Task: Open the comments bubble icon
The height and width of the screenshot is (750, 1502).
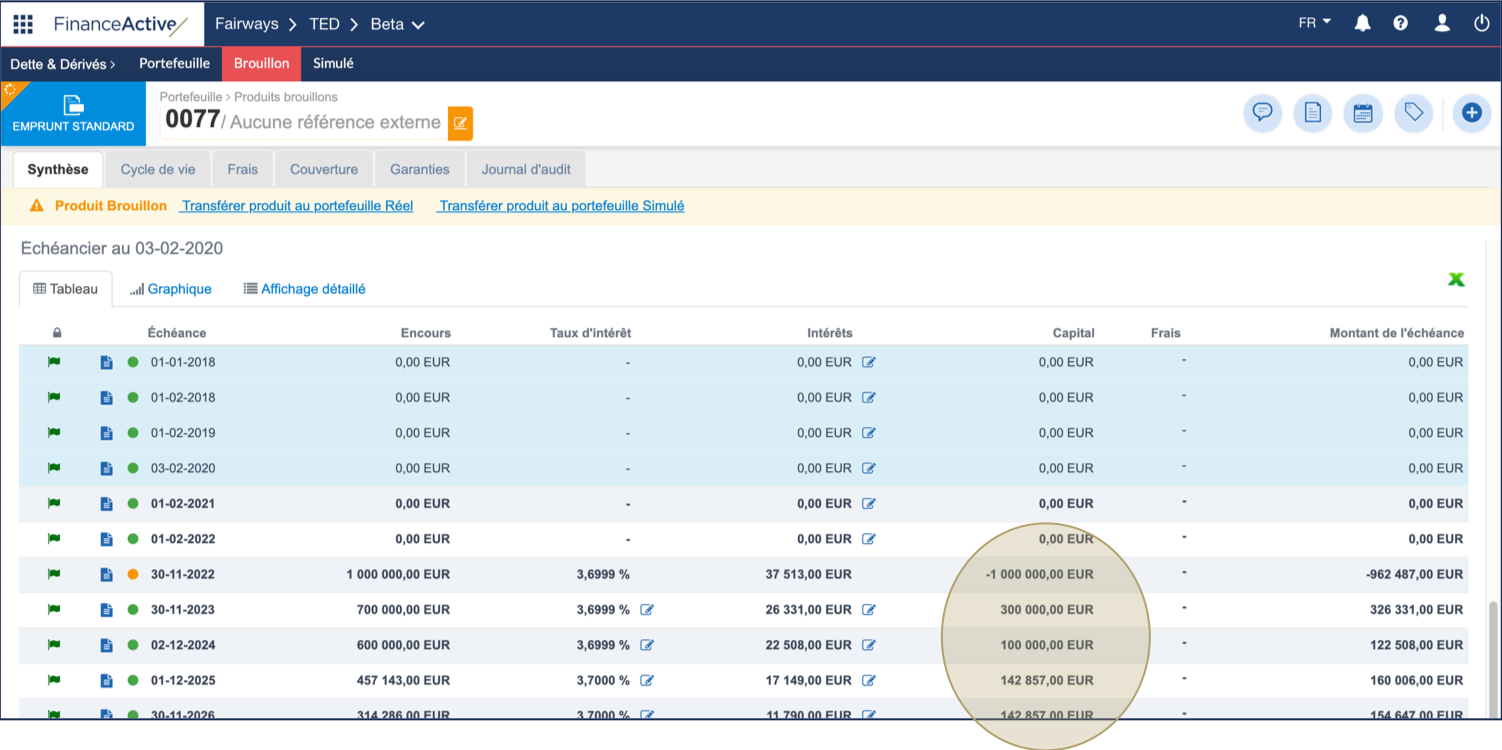Action: click(x=1262, y=113)
